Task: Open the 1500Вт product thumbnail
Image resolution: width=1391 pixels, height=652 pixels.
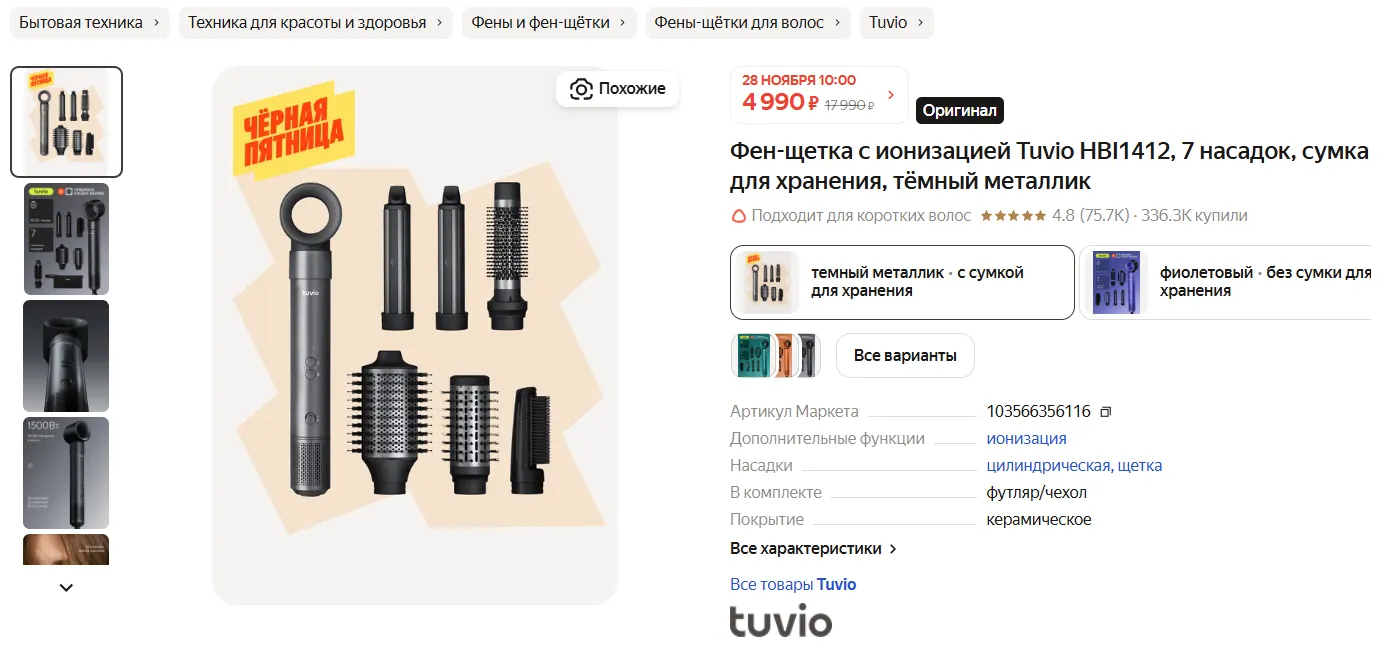Action: click(66, 472)
